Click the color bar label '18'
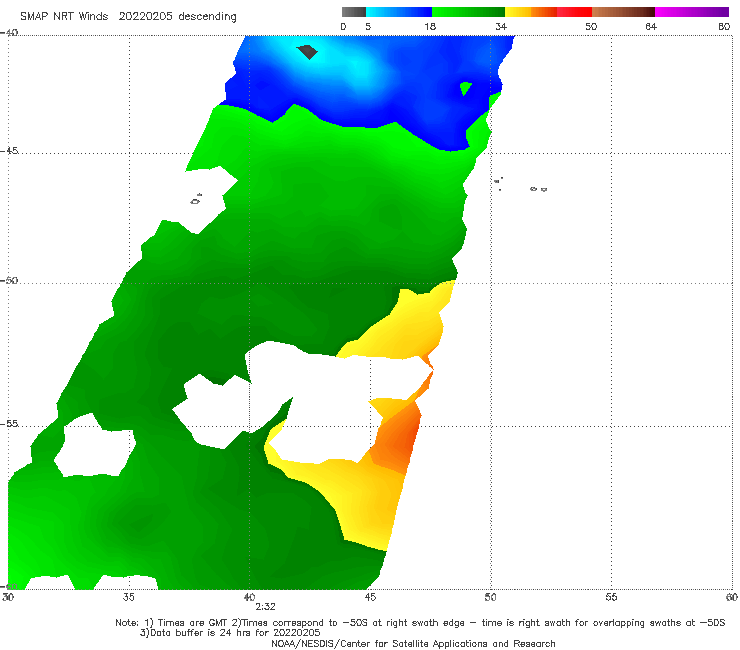 point(430,27)
